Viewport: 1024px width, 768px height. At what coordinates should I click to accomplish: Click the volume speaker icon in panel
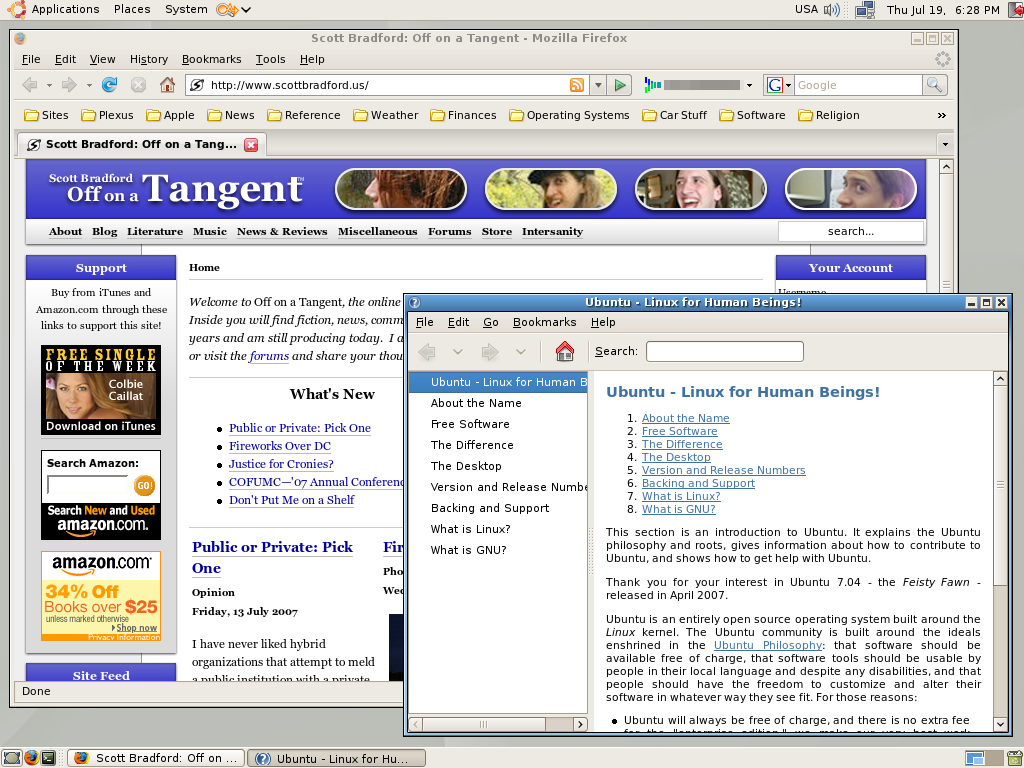pyautogui.click(x=832, y=10)
